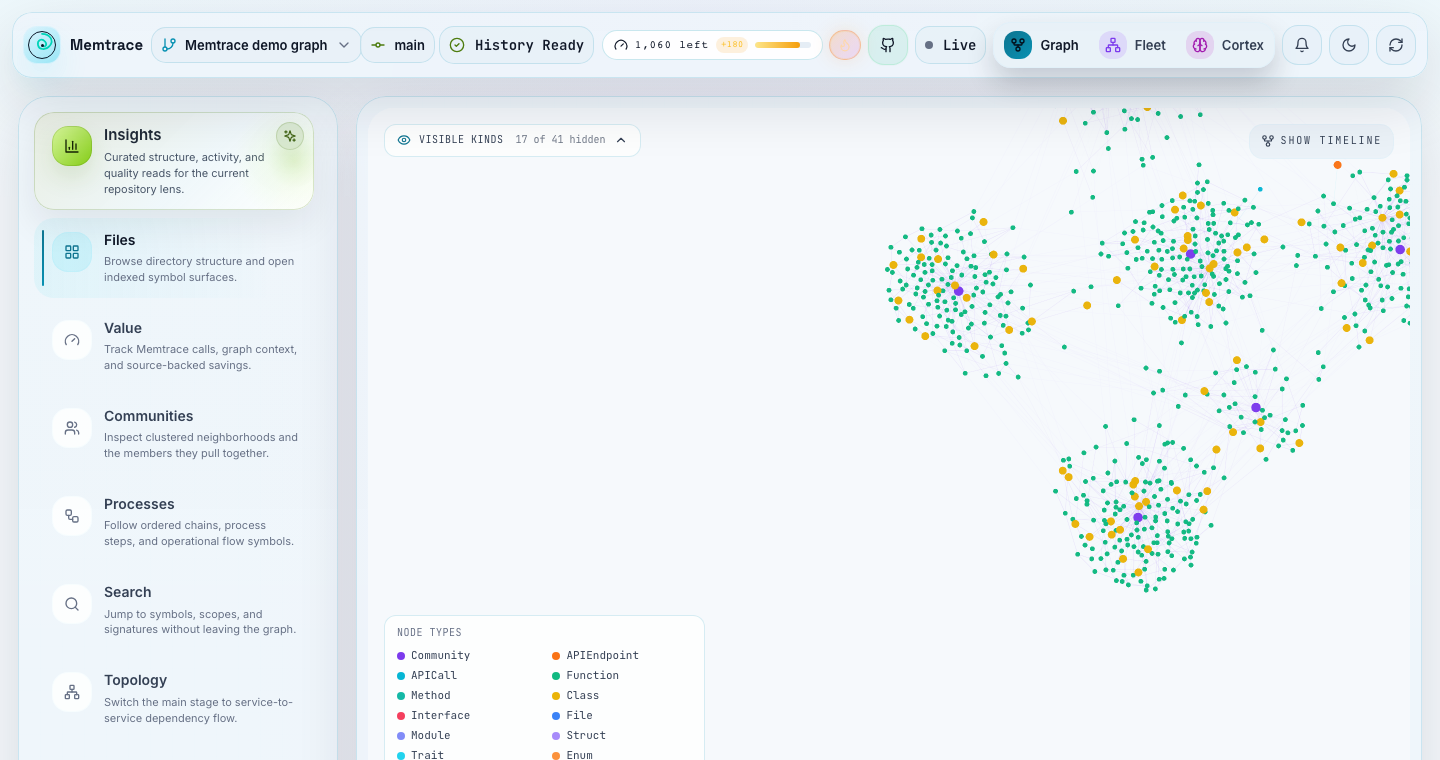Open the Topology section
This screenshot has height=760, width=1440.
click(174, 698)
